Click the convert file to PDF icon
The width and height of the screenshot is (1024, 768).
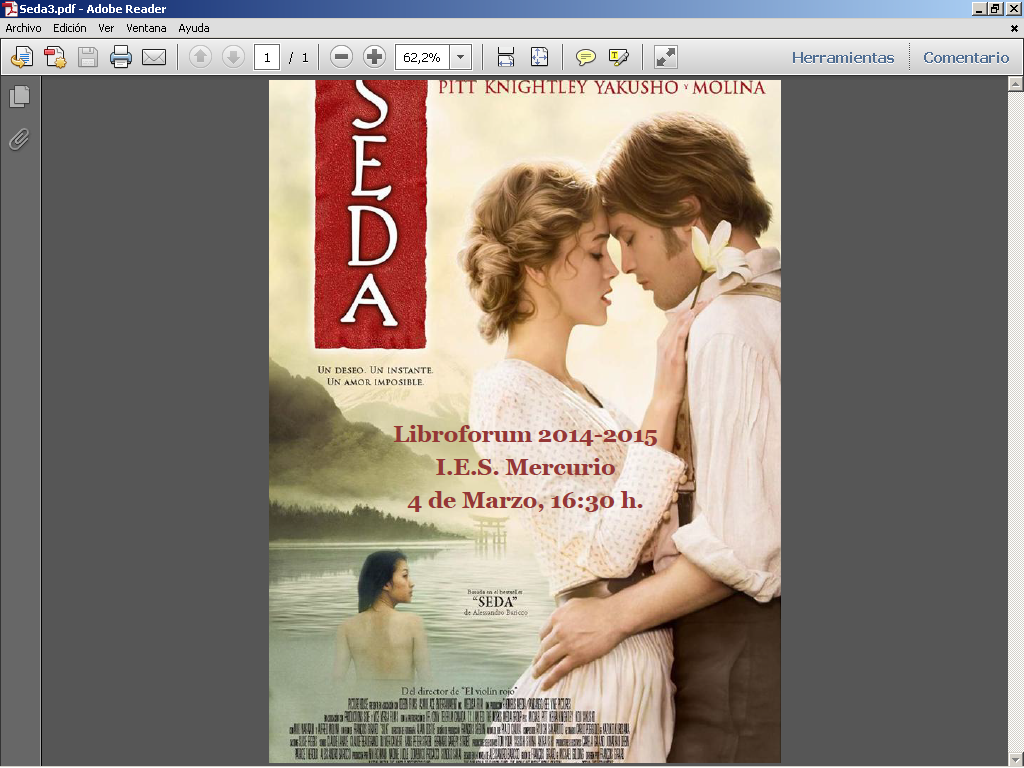pyautogui.click(x=55, y=57)
